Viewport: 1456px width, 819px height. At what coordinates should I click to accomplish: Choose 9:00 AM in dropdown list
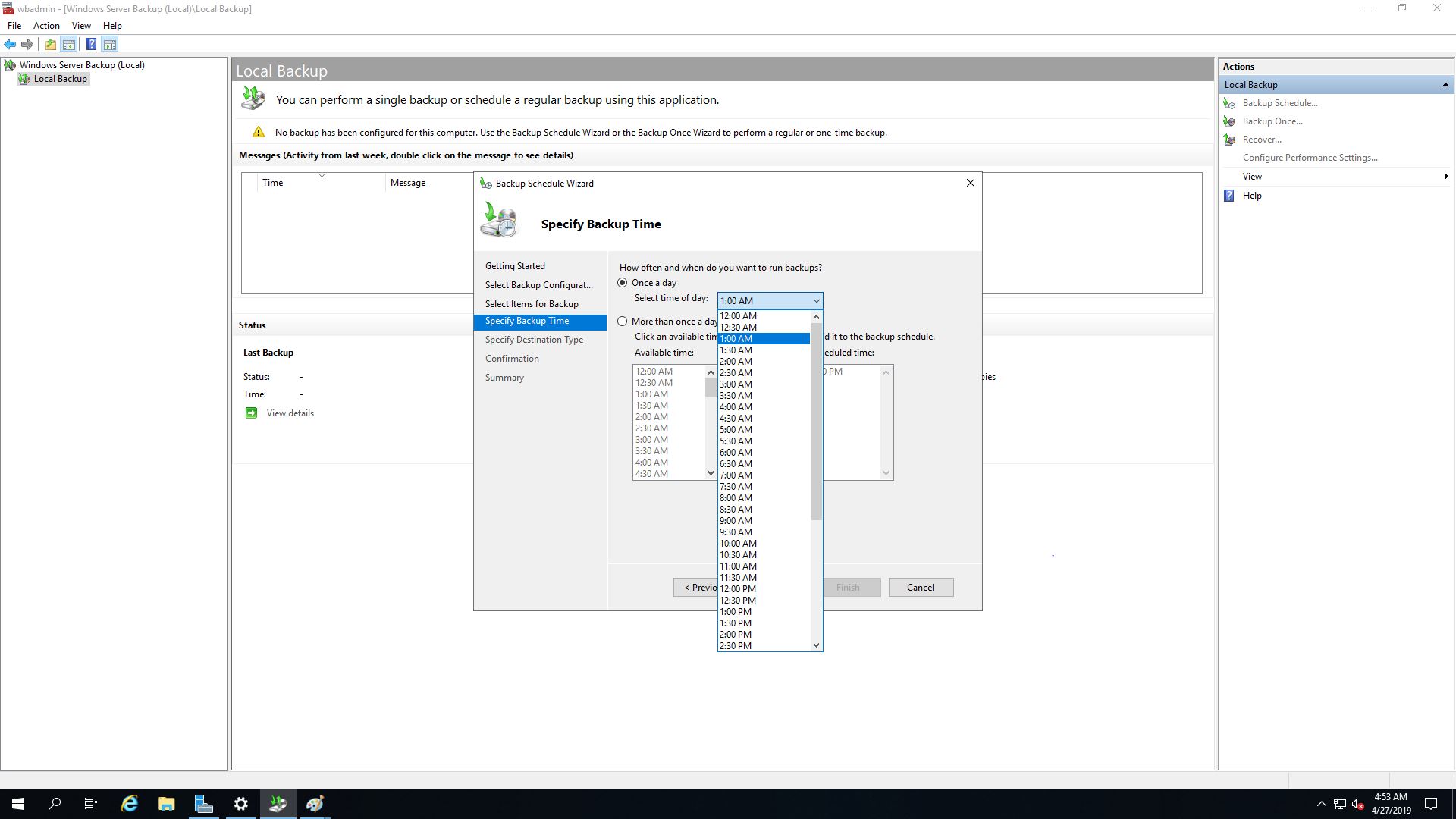tap(764, 521)
